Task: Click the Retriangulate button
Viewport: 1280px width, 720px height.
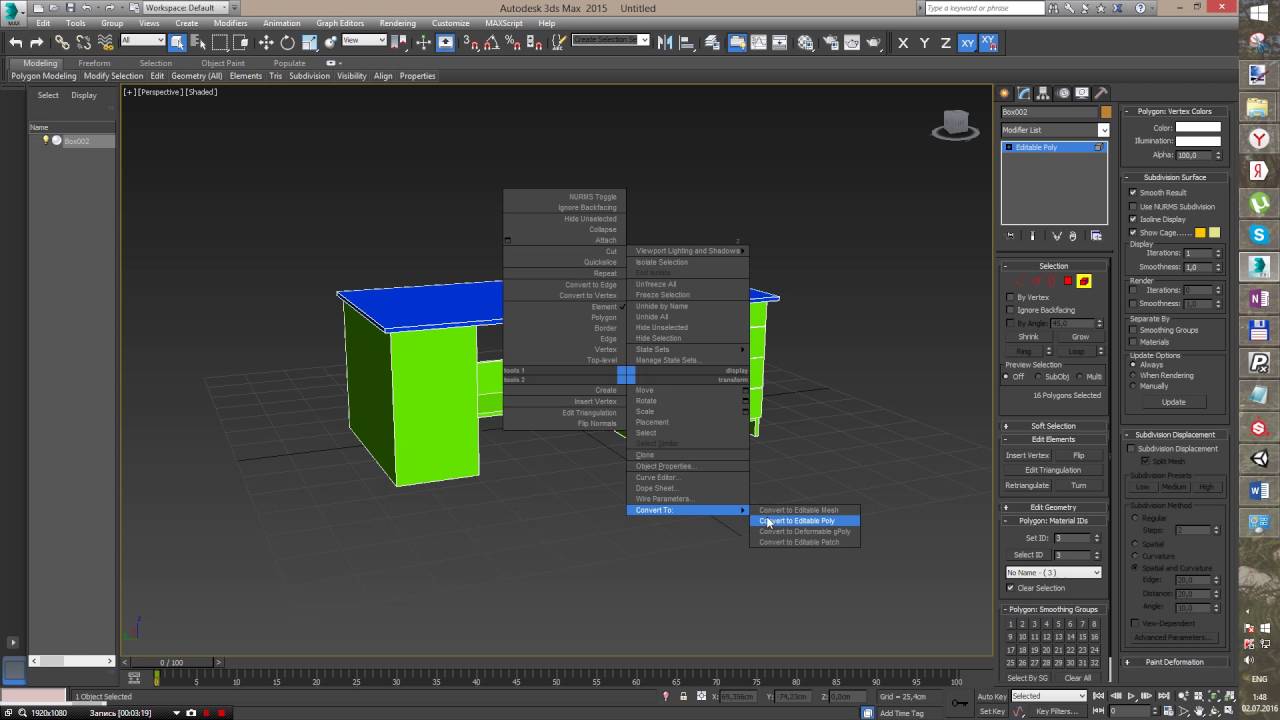Action: tap(1027, 485)
